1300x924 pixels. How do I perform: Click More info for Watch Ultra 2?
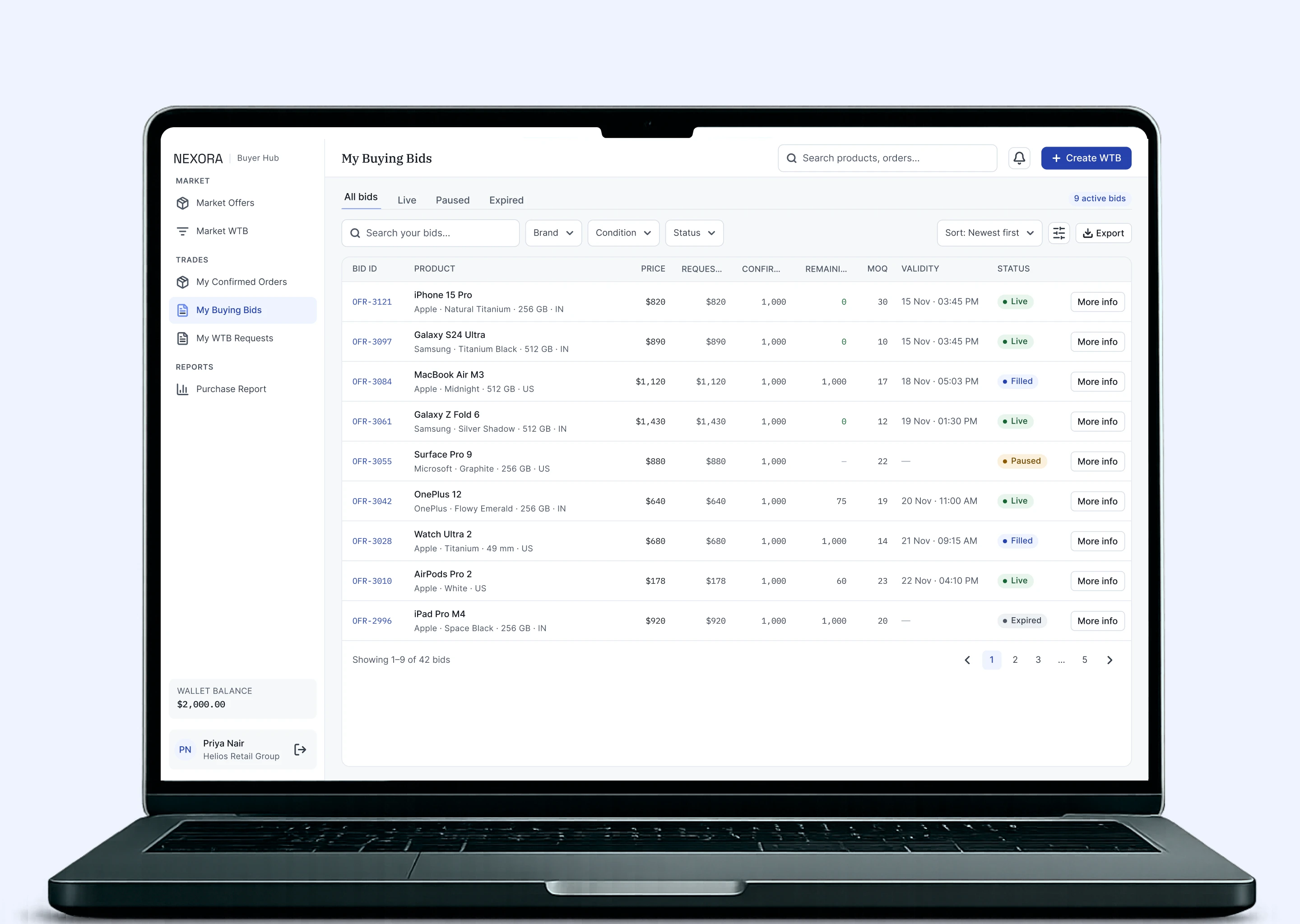pyautogui.click(x=1097, y=541)
